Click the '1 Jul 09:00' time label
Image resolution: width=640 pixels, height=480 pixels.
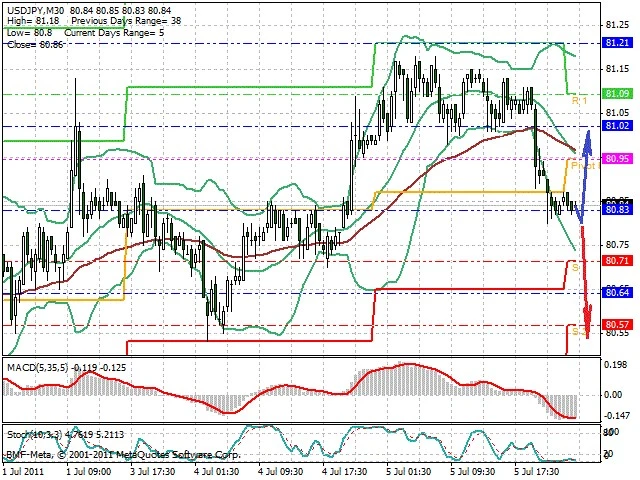(x=88, y=472)
